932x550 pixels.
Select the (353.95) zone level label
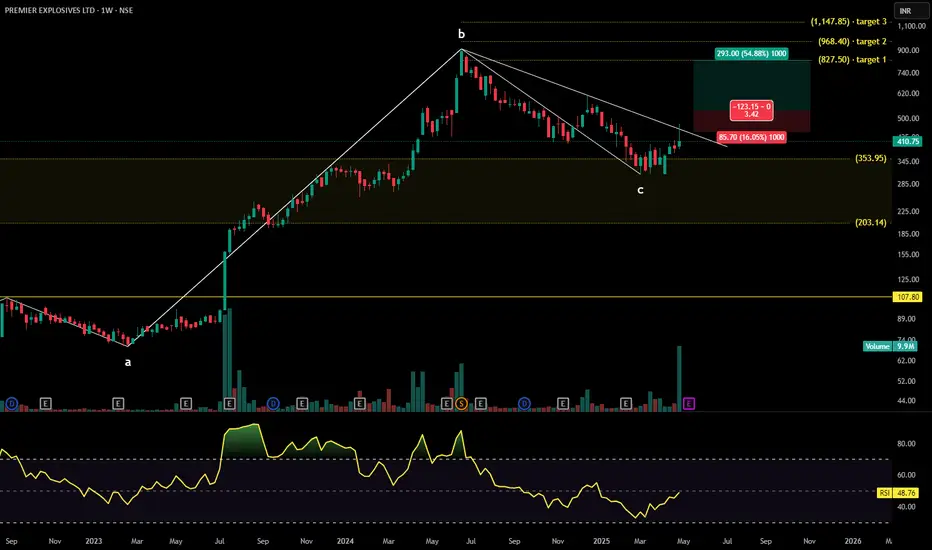pos(870,158)
